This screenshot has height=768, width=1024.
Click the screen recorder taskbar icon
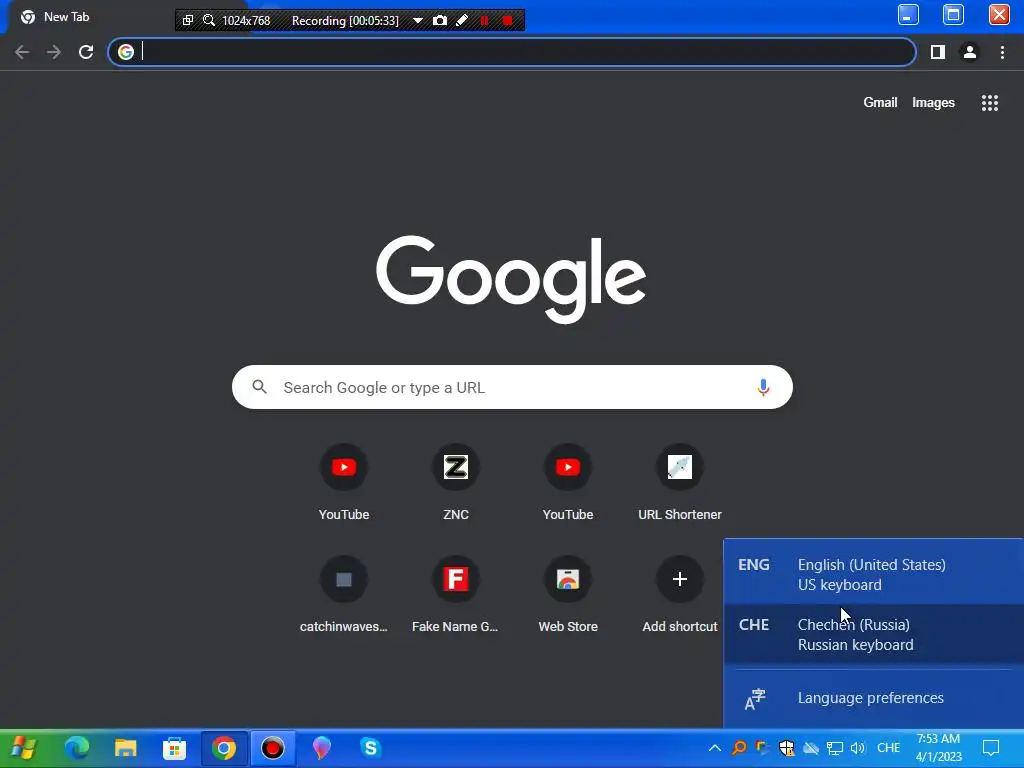point(272,748)
